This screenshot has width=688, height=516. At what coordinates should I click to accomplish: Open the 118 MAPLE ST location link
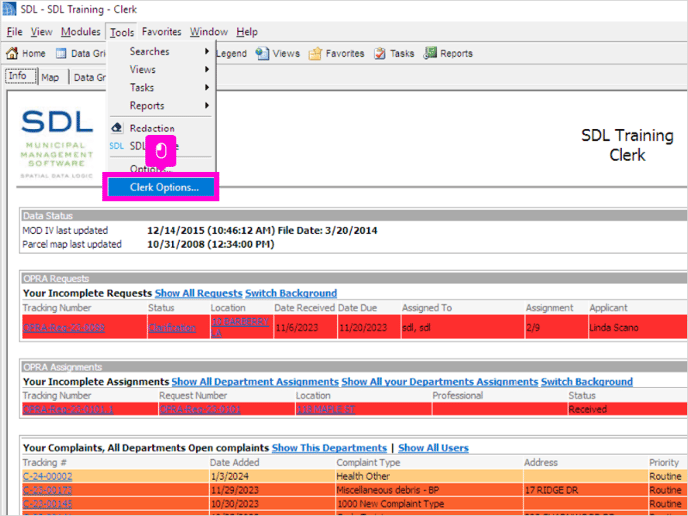(x=326, y=409)
